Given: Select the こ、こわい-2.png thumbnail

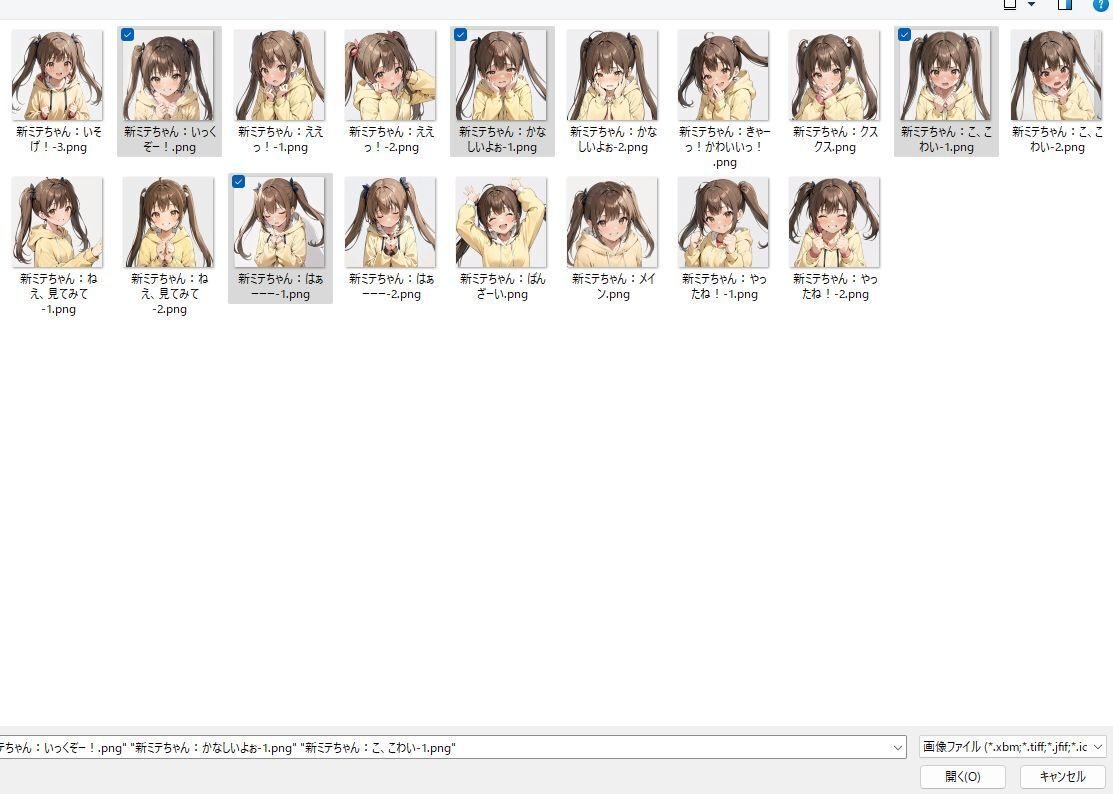Looking at the screenshot, I should (1056, 75).
